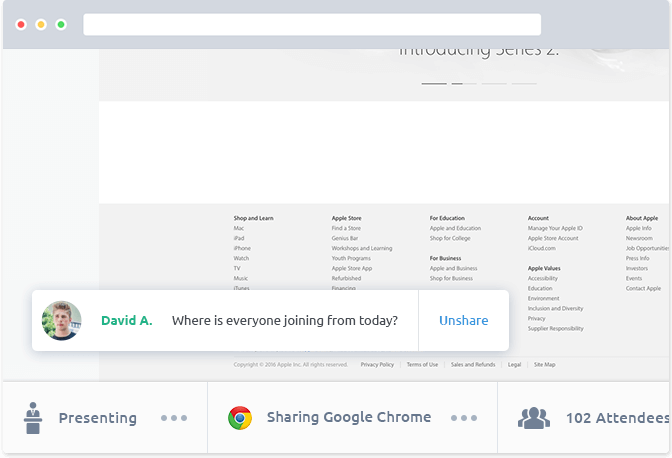This screenshot has width=672, height=458.
Task: Click the presenter podium icon
Action: coord(33,418)
